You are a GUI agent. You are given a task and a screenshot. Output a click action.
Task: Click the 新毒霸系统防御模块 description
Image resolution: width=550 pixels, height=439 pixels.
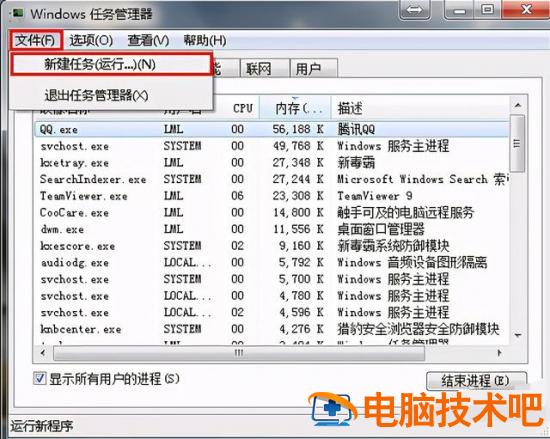click(393, 246)
